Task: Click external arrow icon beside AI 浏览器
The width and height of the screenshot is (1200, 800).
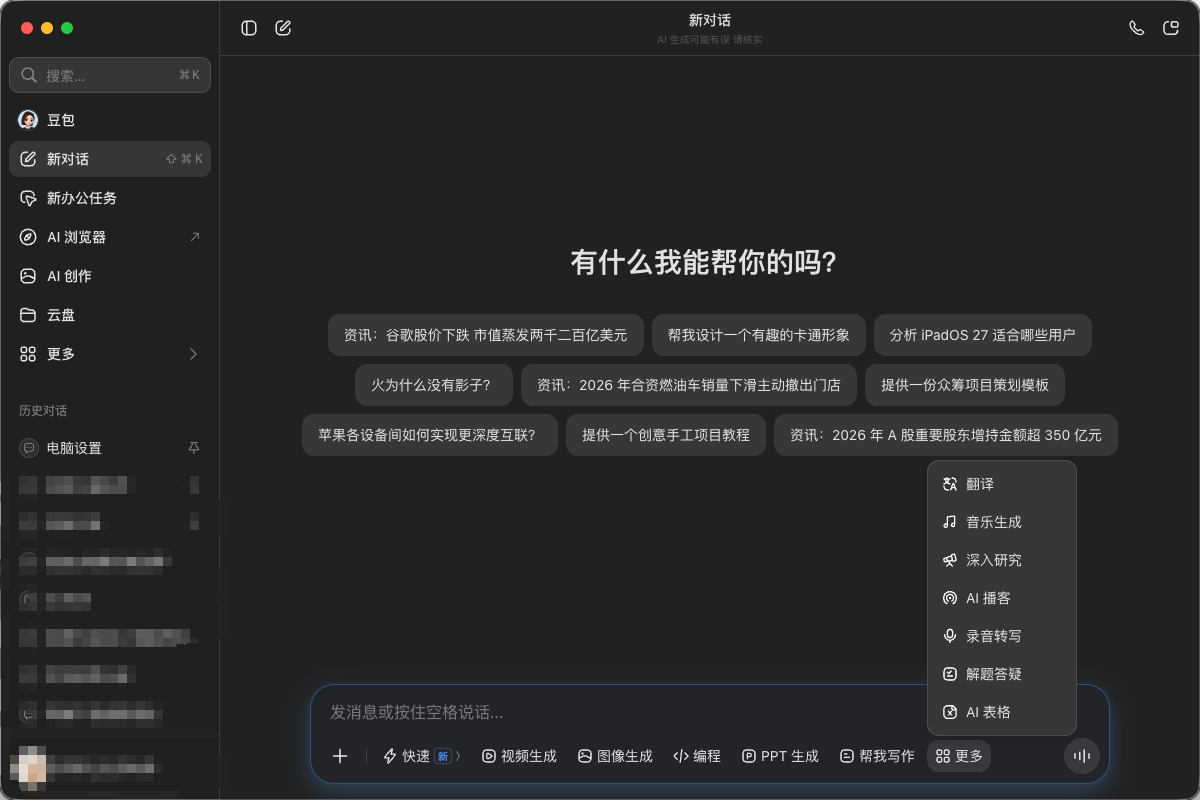Action: pos(194,237)
